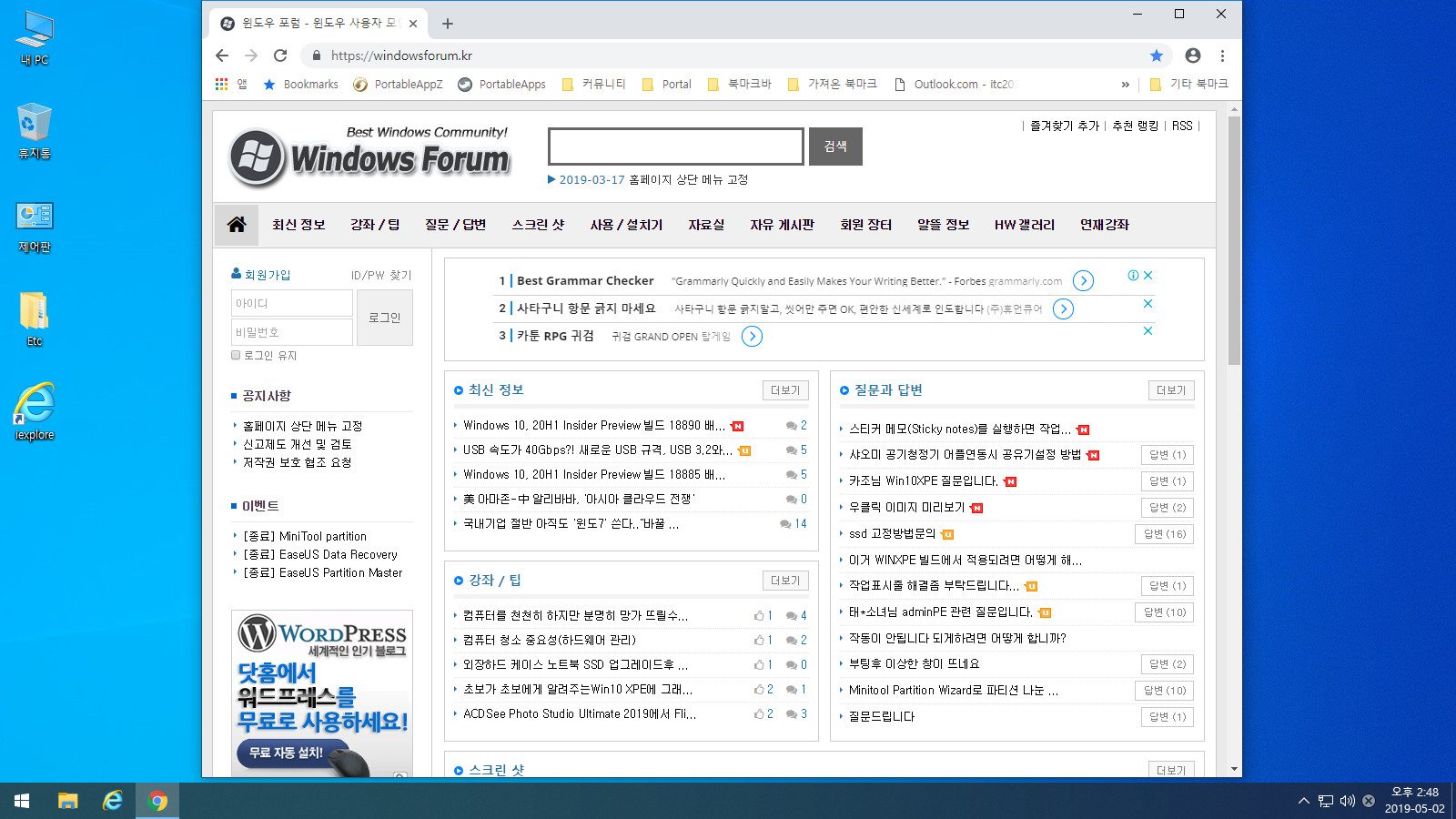Open the notice 저작권 보호 협조 요청
1456x819 pixels.
pyautogui.click(x=297, y=462)
